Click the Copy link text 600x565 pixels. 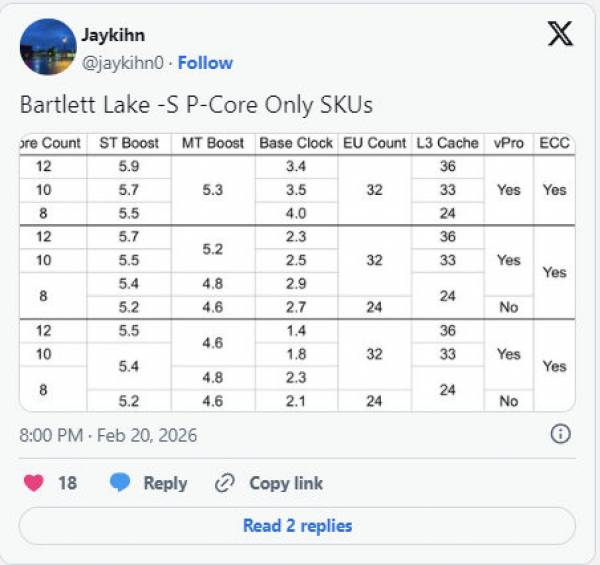click(x=286, y=483)
